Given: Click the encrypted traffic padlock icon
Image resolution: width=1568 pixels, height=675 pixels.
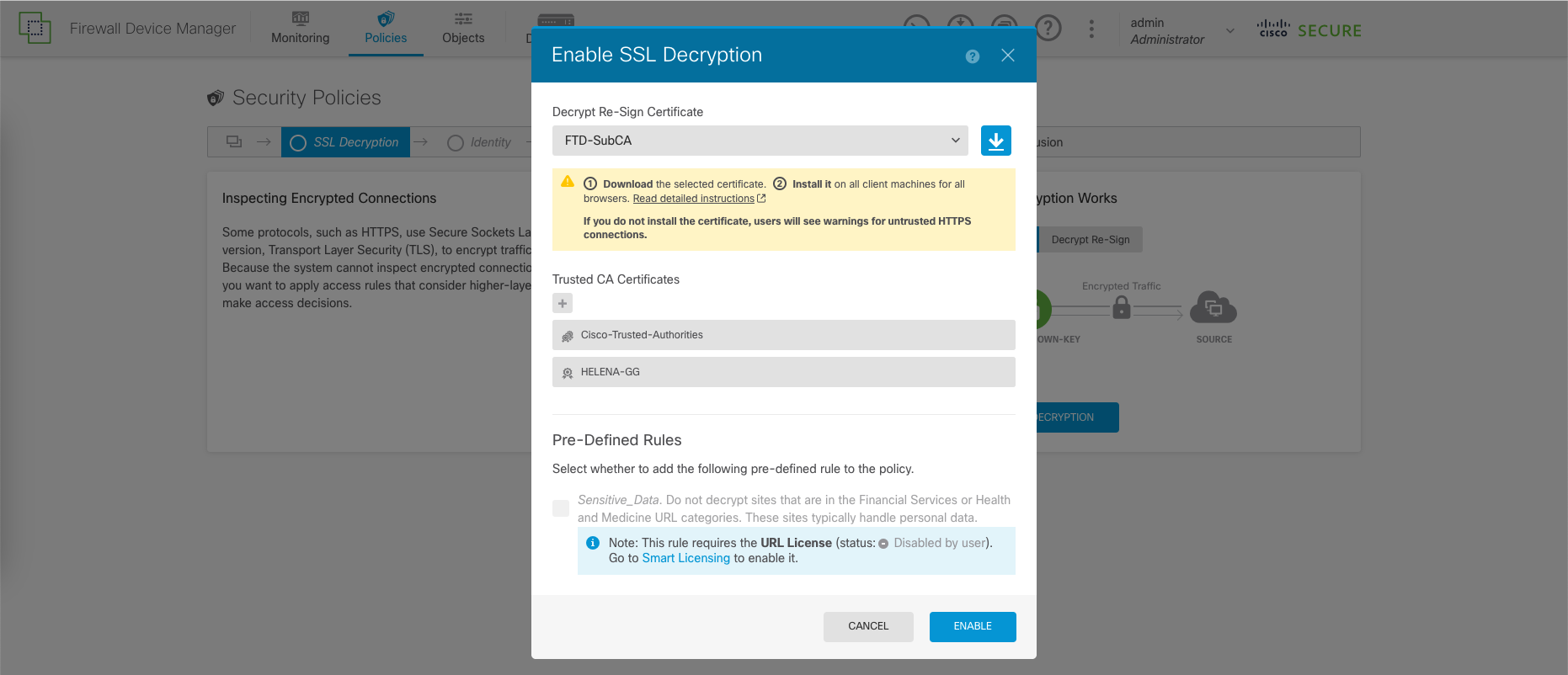Looking at the screenshot, I should click(x=1121, y=309).
